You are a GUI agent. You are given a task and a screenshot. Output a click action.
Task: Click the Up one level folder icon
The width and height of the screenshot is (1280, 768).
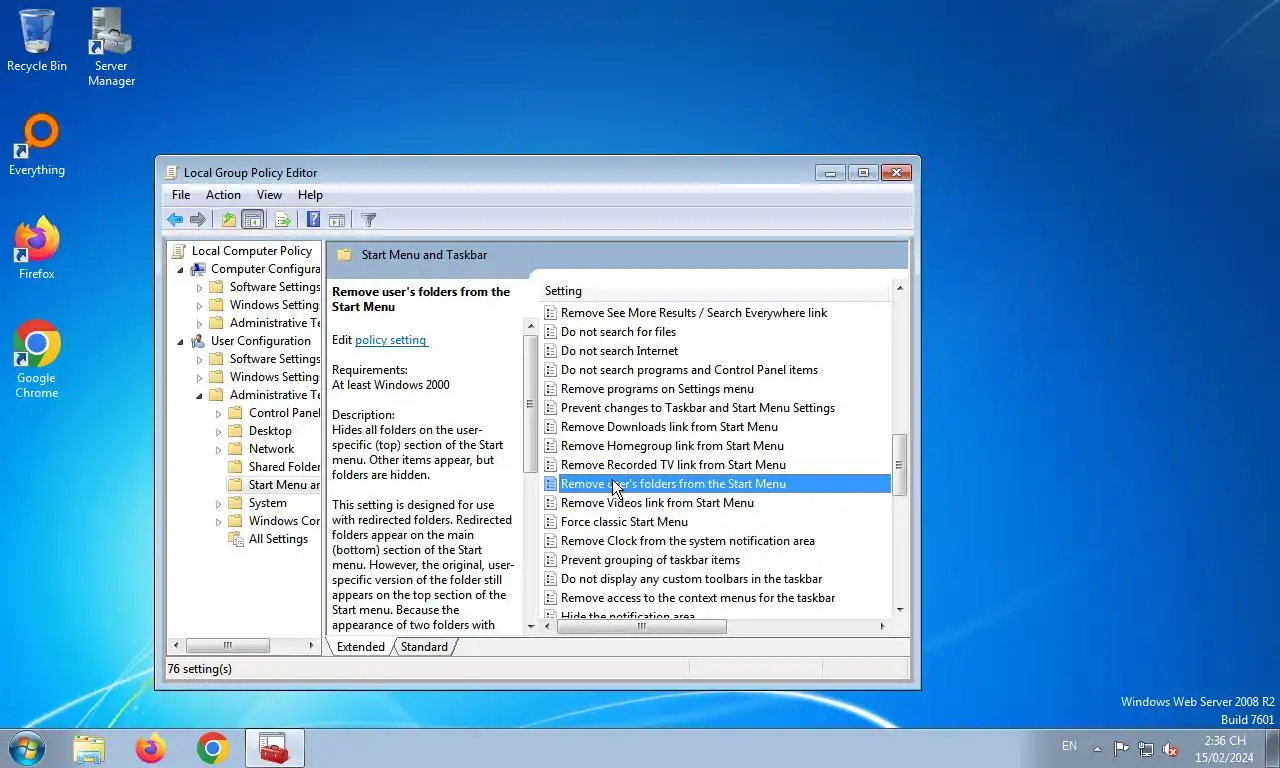click(229, 220)
